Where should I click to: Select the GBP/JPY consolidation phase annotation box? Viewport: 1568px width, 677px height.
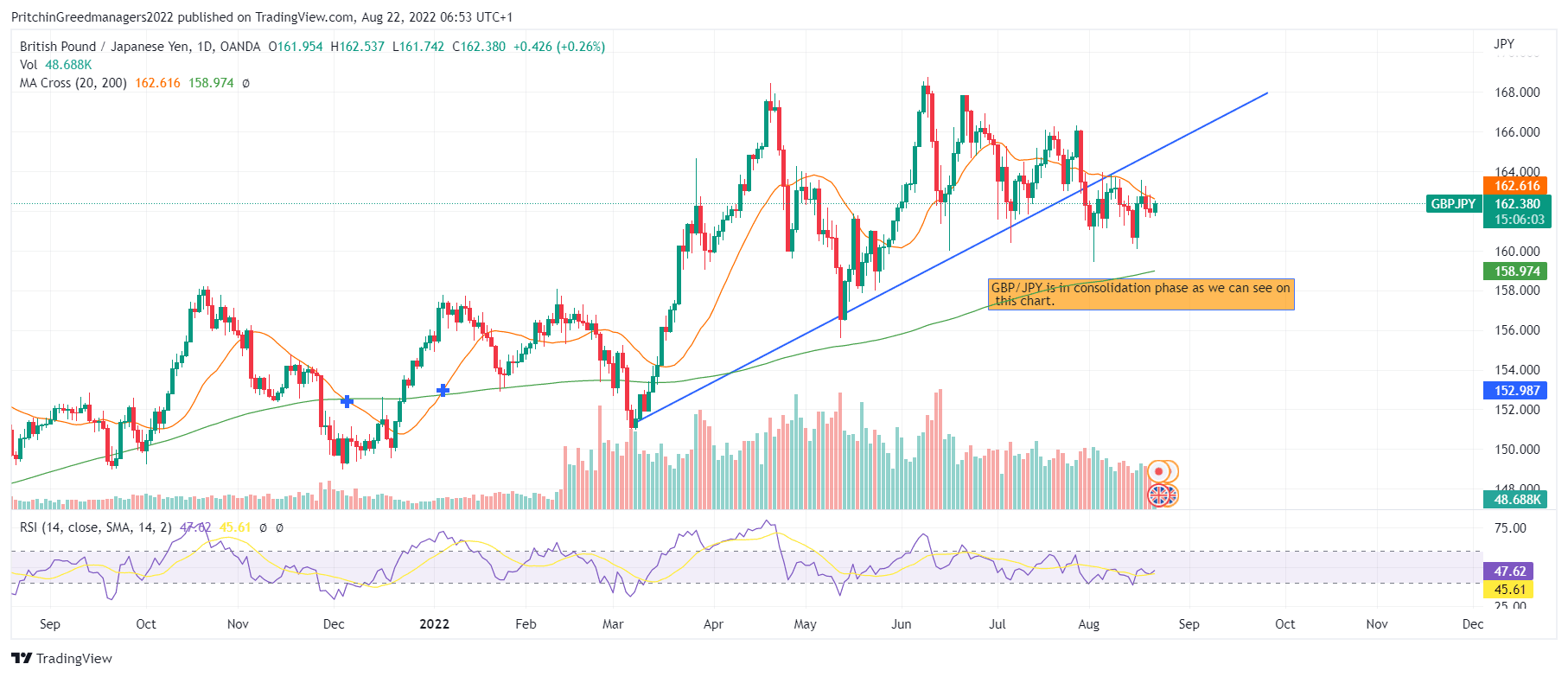tap(1141, 295)
